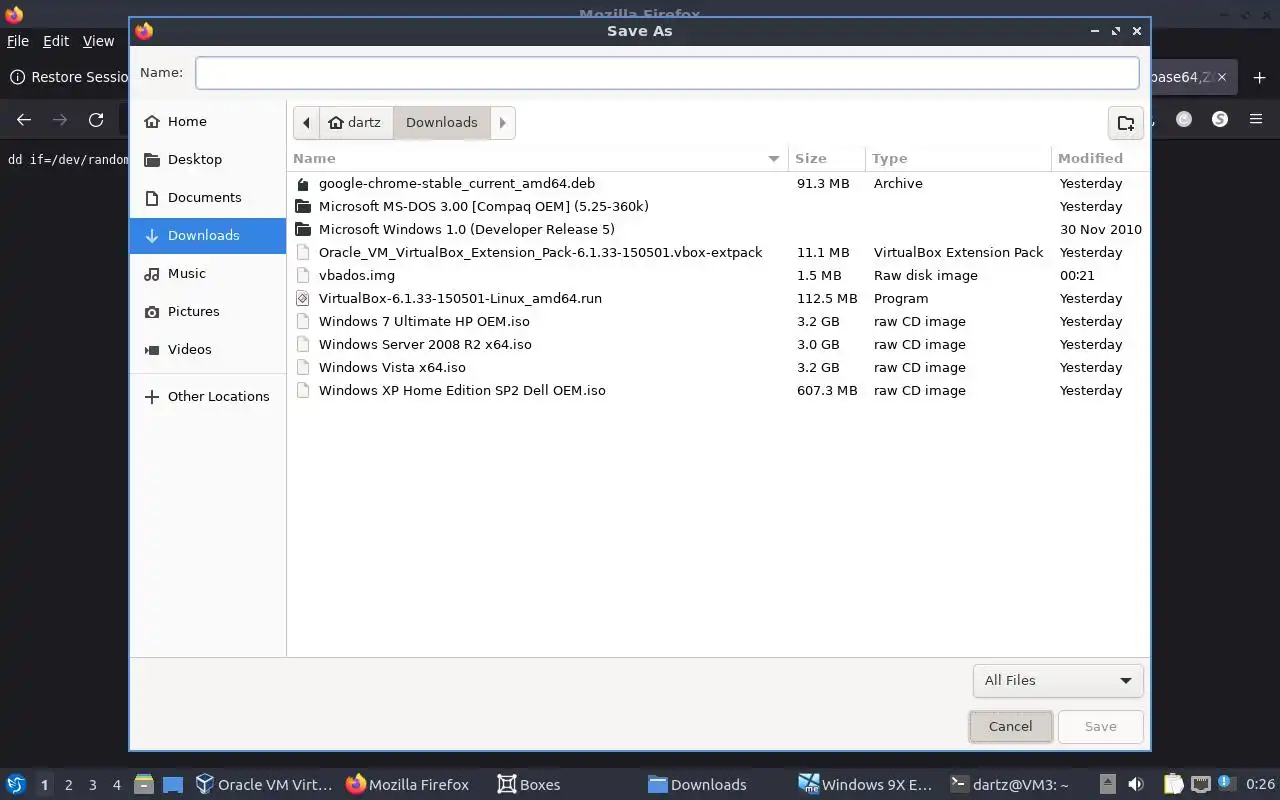Switch to workspace 2
This screenshot has width=1280, height=800.
(68, 785)
